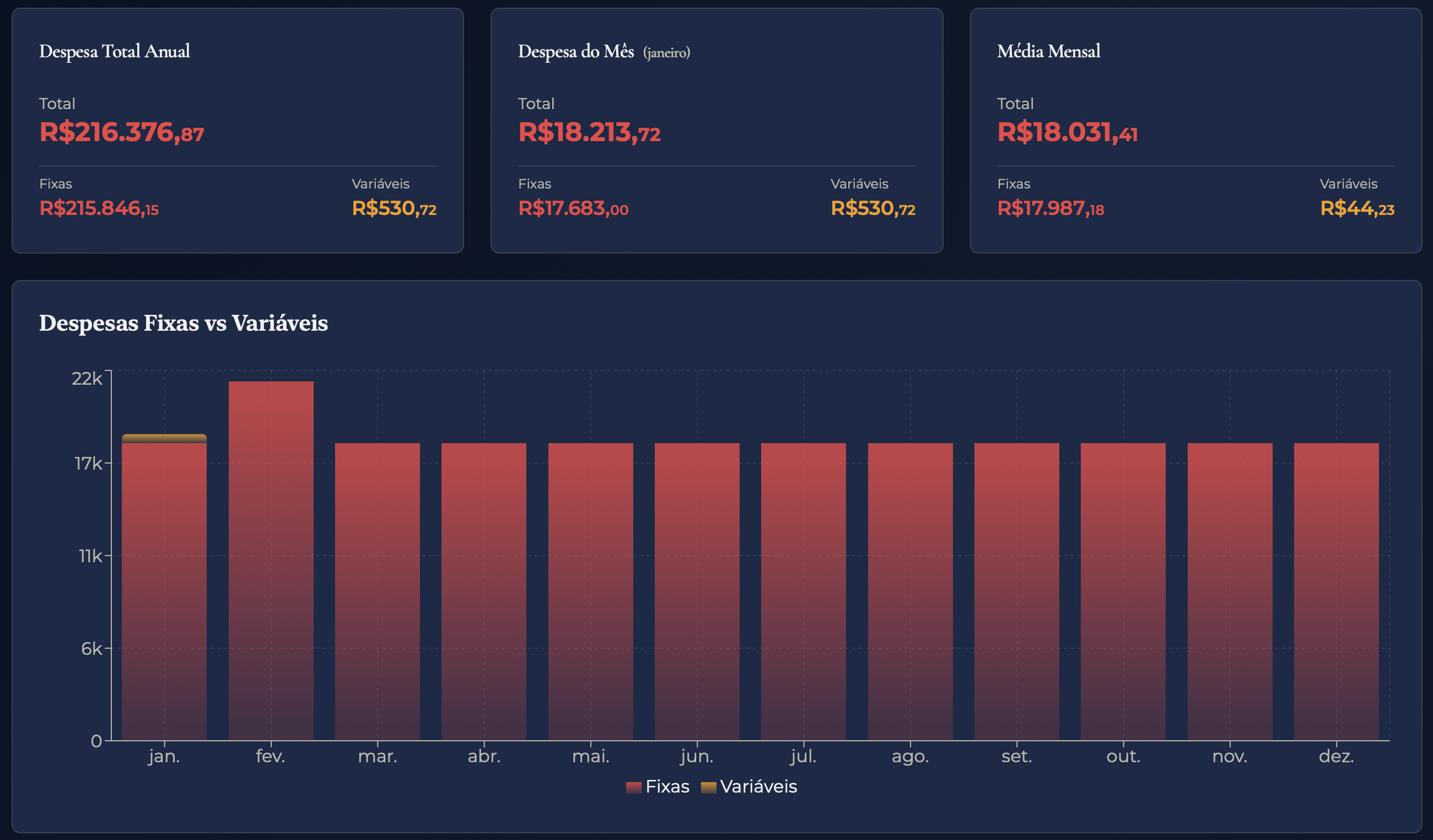Click the February fixed expenses bar
The width and height of the screenshot is (1433, 840).
tap(271, 560)
